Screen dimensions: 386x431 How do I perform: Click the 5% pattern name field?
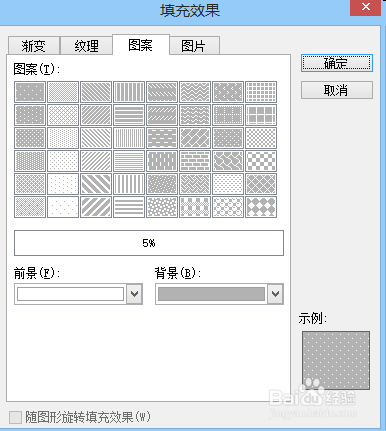149,243
